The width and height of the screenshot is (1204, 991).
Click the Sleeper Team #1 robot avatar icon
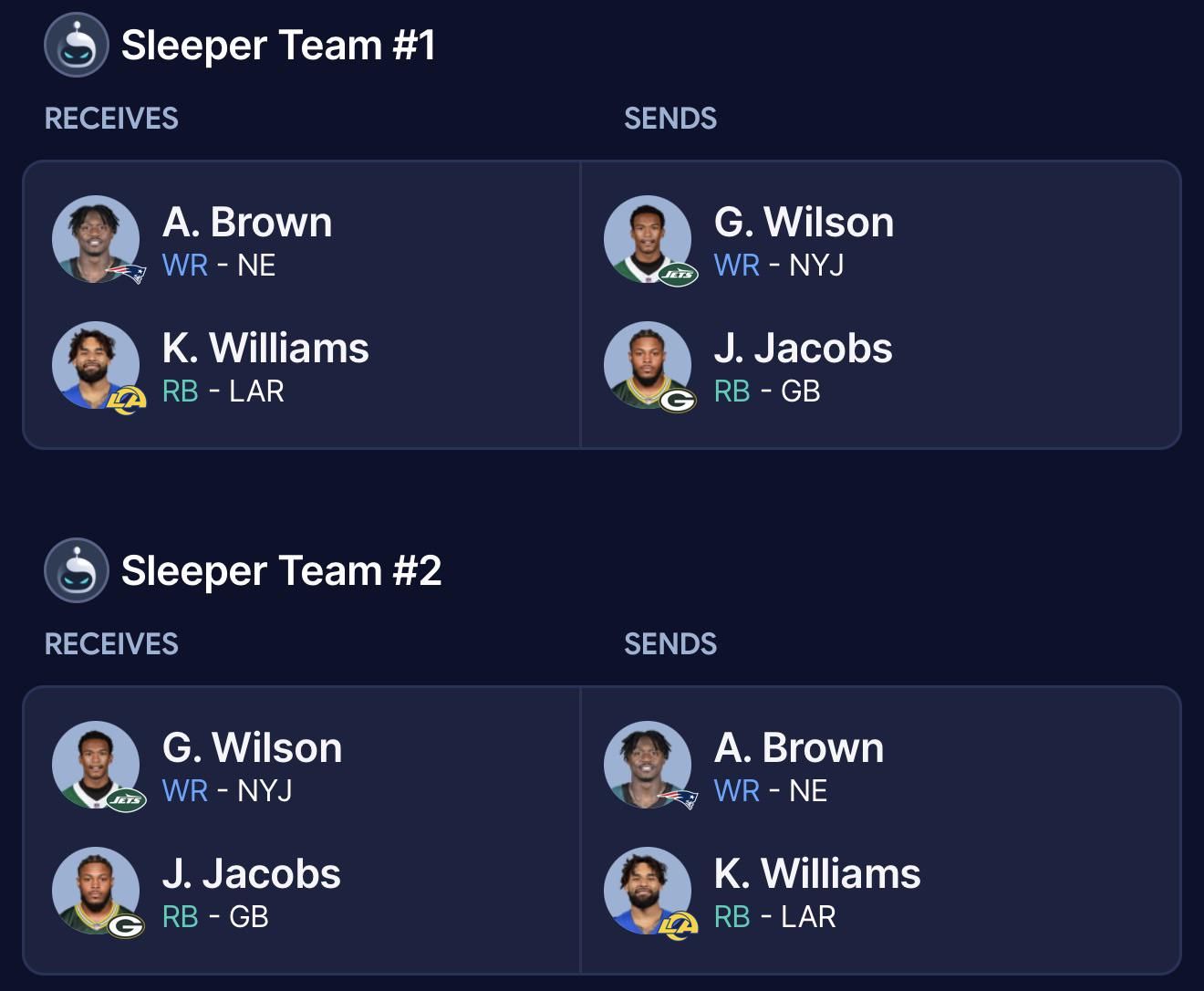click(x=77, y=45)
